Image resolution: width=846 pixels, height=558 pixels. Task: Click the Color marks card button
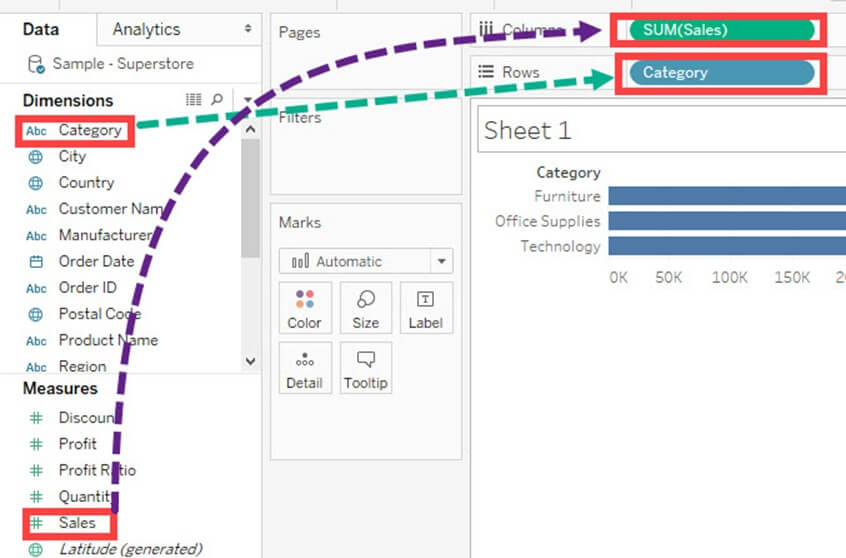point(304,308)
